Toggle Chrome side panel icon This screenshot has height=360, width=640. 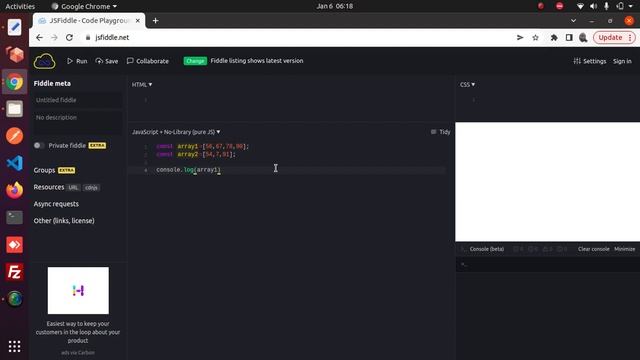569,38
